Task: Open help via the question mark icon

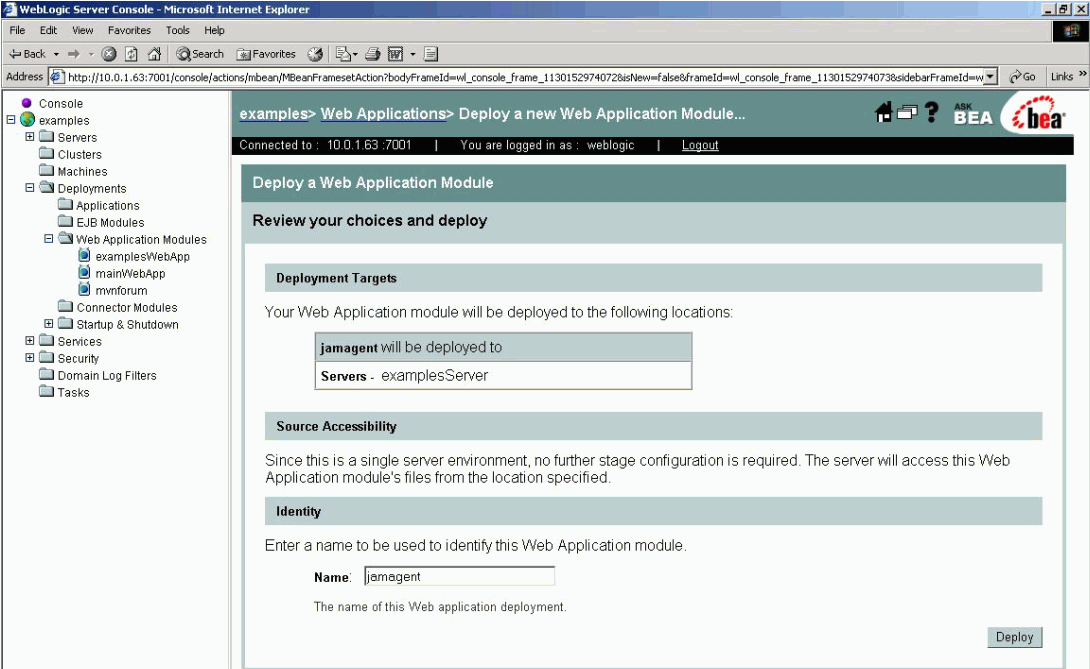Action: click(x=932, y=113)
